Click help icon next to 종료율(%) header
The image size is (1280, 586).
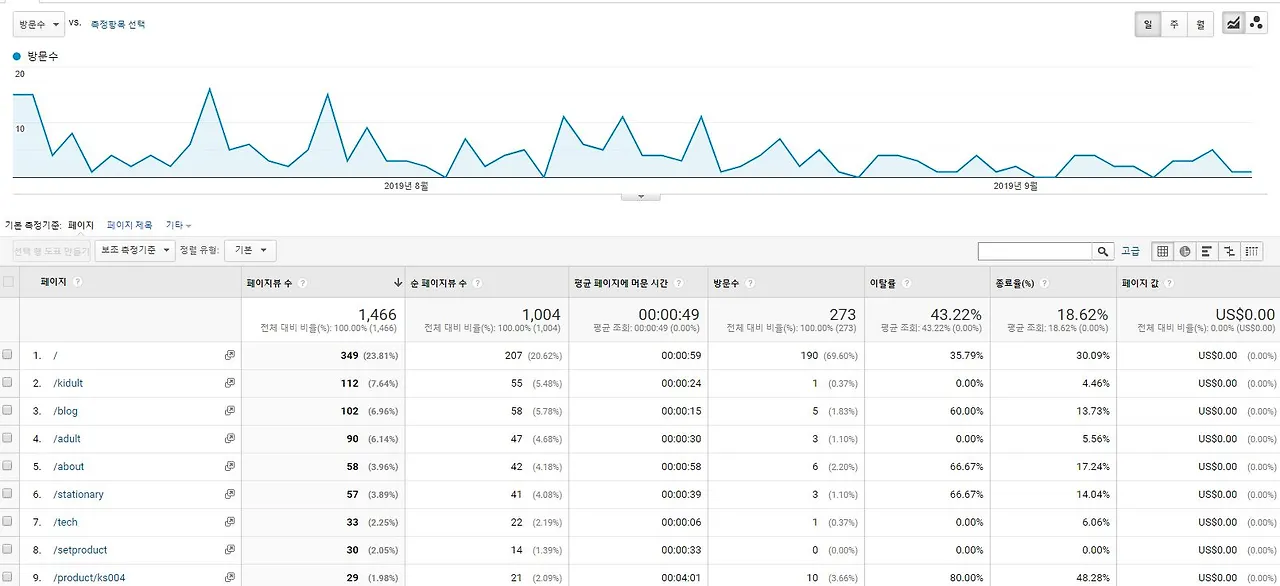click(1044, 283)
